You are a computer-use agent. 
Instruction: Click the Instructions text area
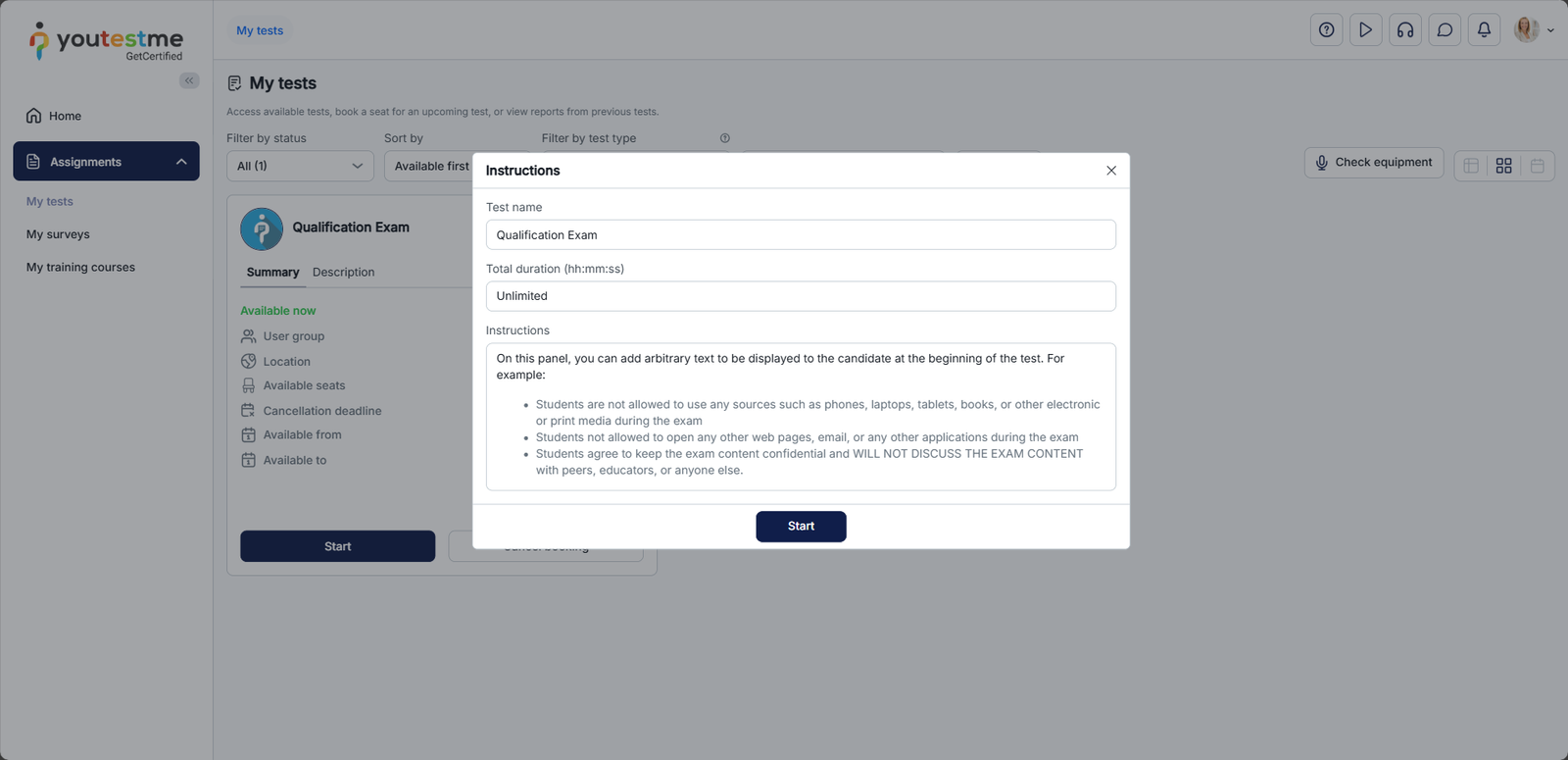(x=801, y=417)
